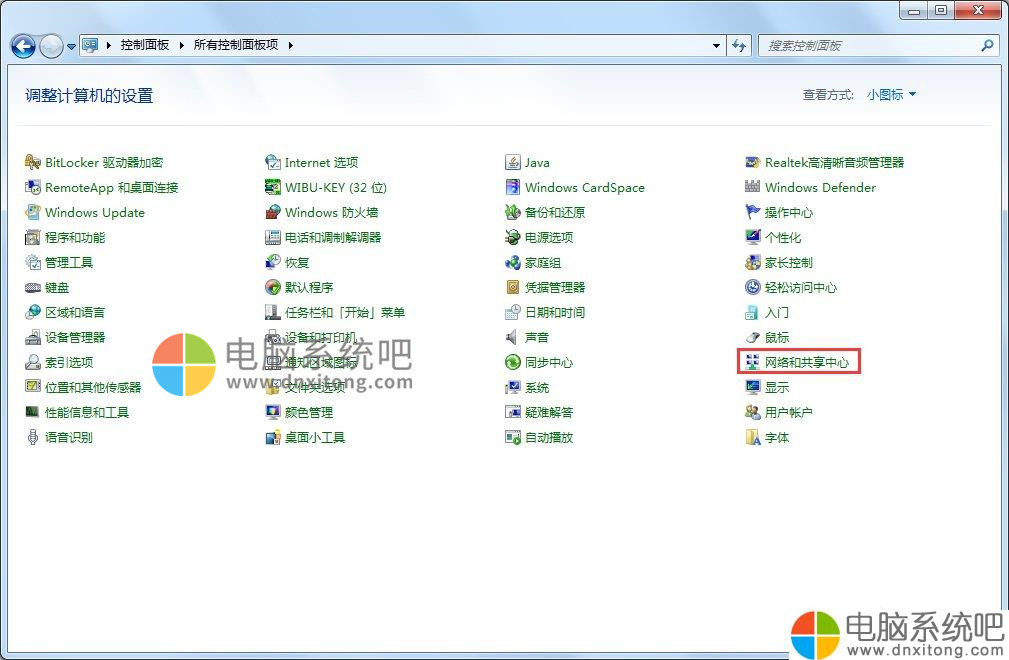Click the Java coffee cup icon
Screen dimensions: 1009x660
513,162
